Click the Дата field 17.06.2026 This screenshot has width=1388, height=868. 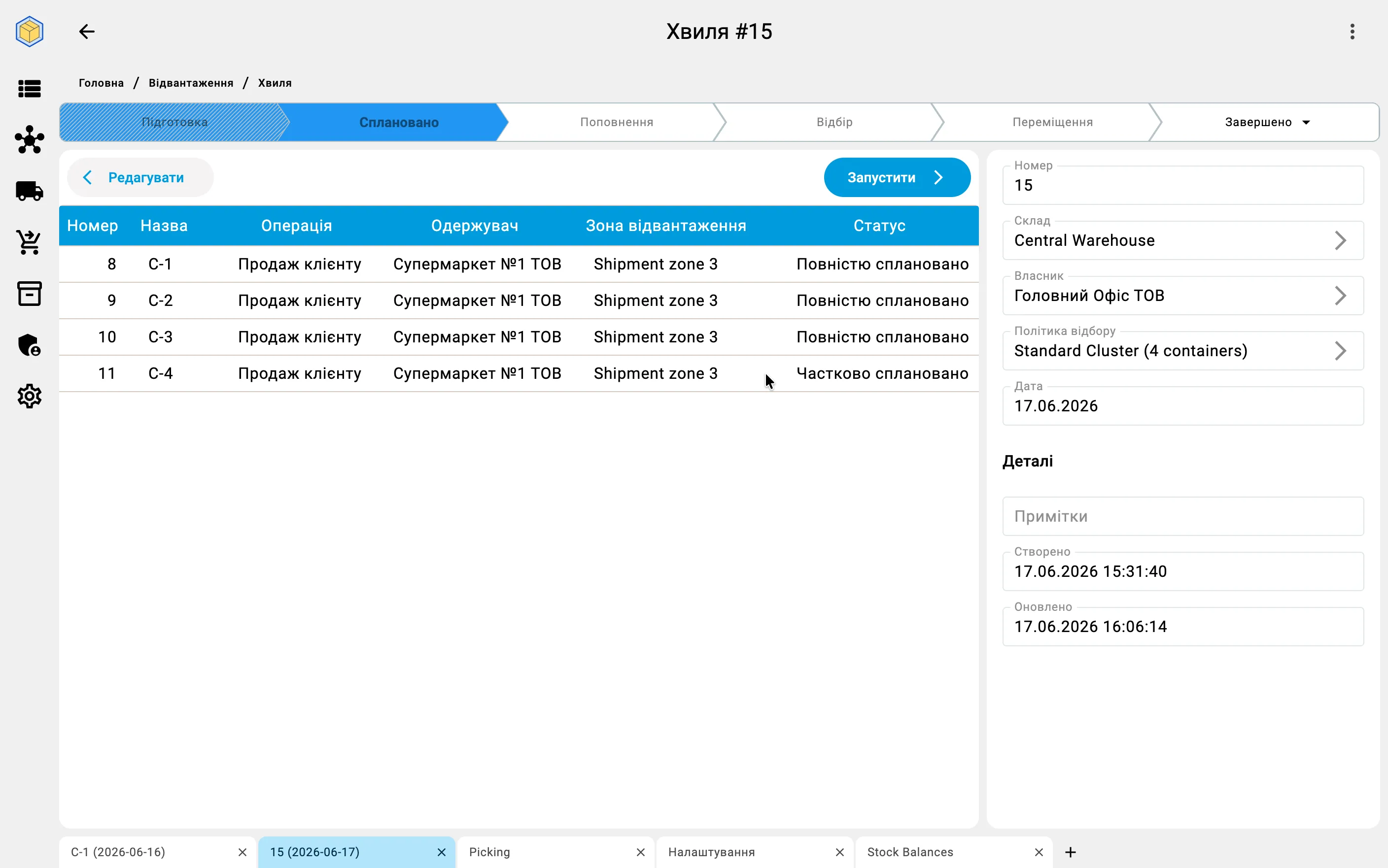1182,406
